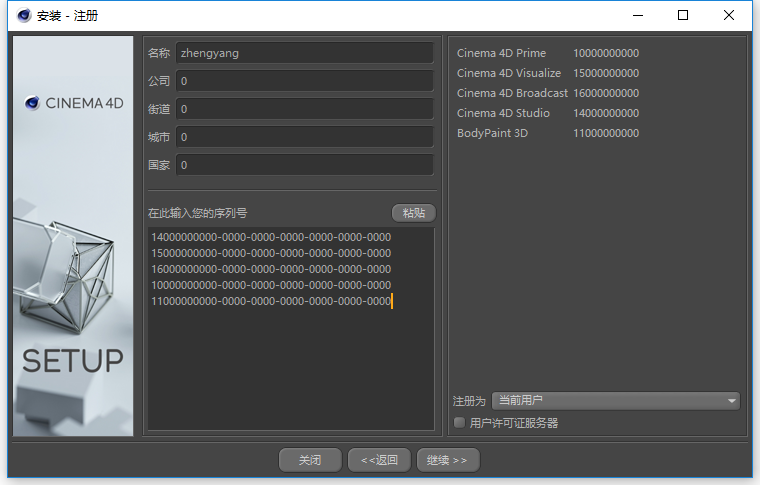The width and height of the screenshot is (760, 485).
Task: Click serial line starting with 16000000000
Action: click(271, 269)
